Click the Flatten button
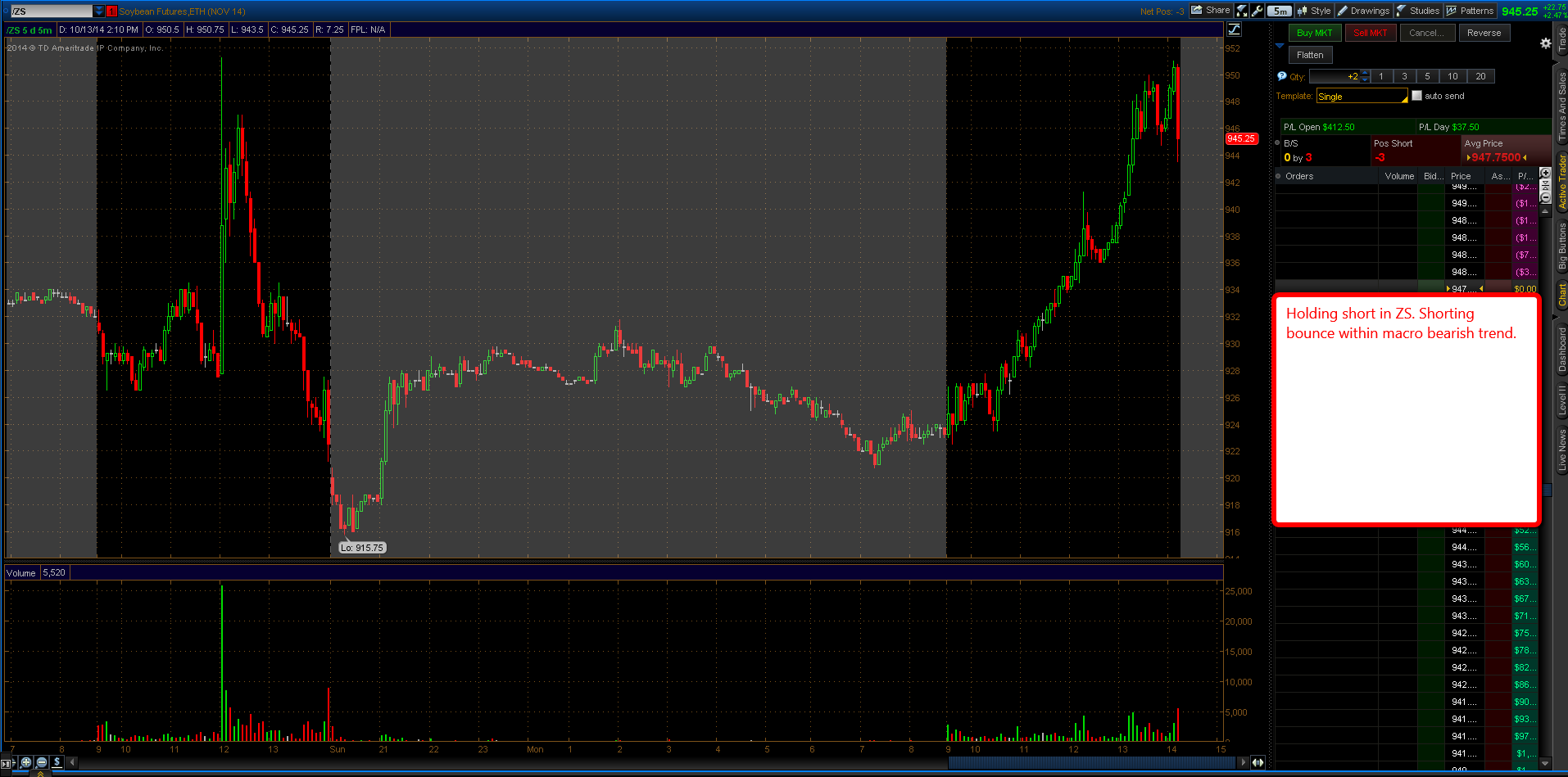1568x777 pixels. (x=1311, y=55)
